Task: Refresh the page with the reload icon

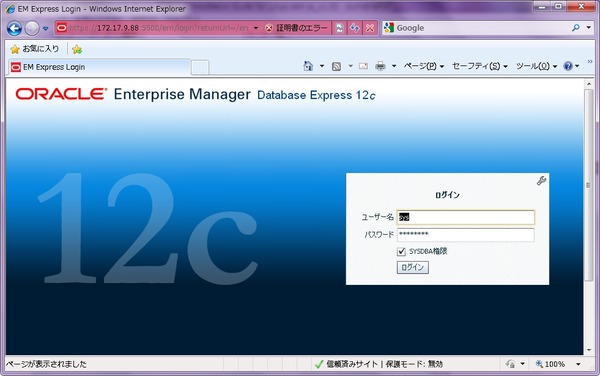Action: (x=355, y=28)
